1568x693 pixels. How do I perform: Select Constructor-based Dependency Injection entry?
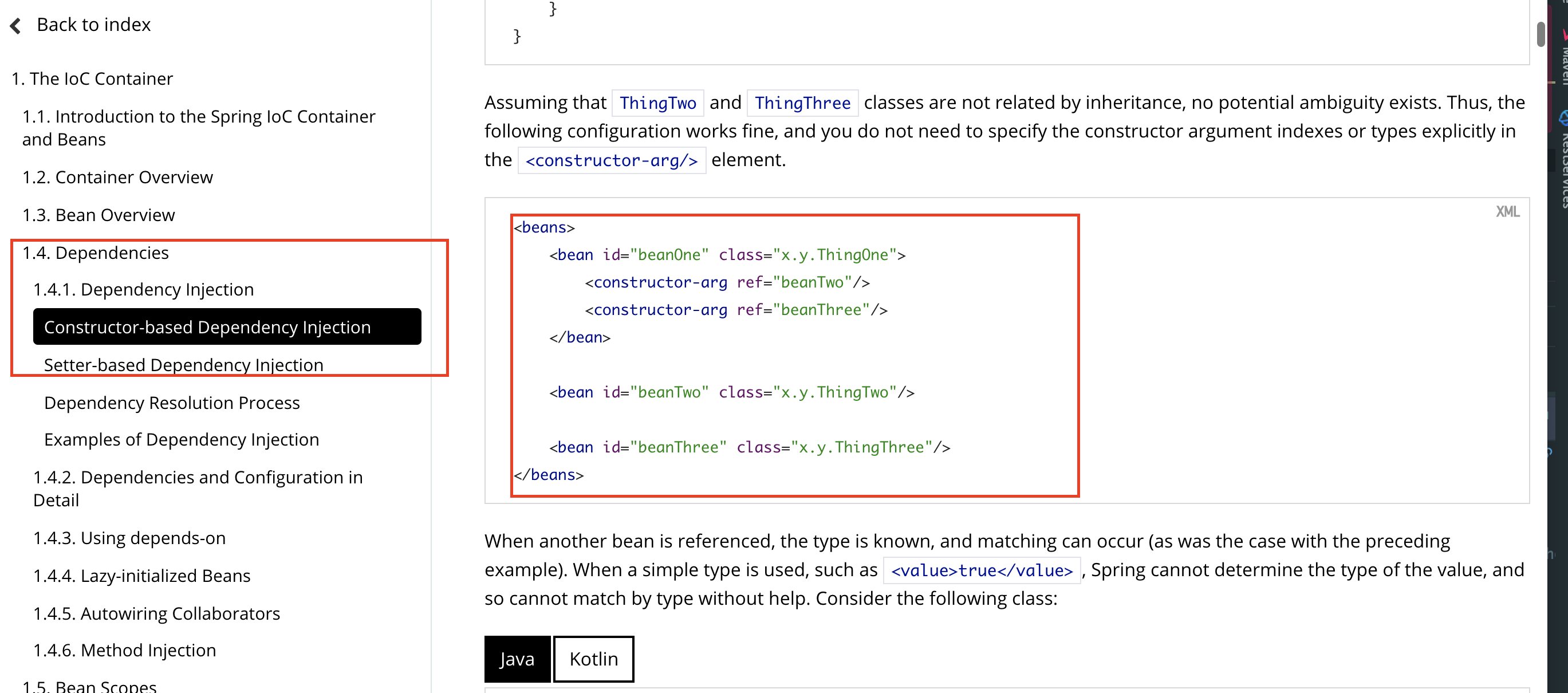click(x=207, y=327)
